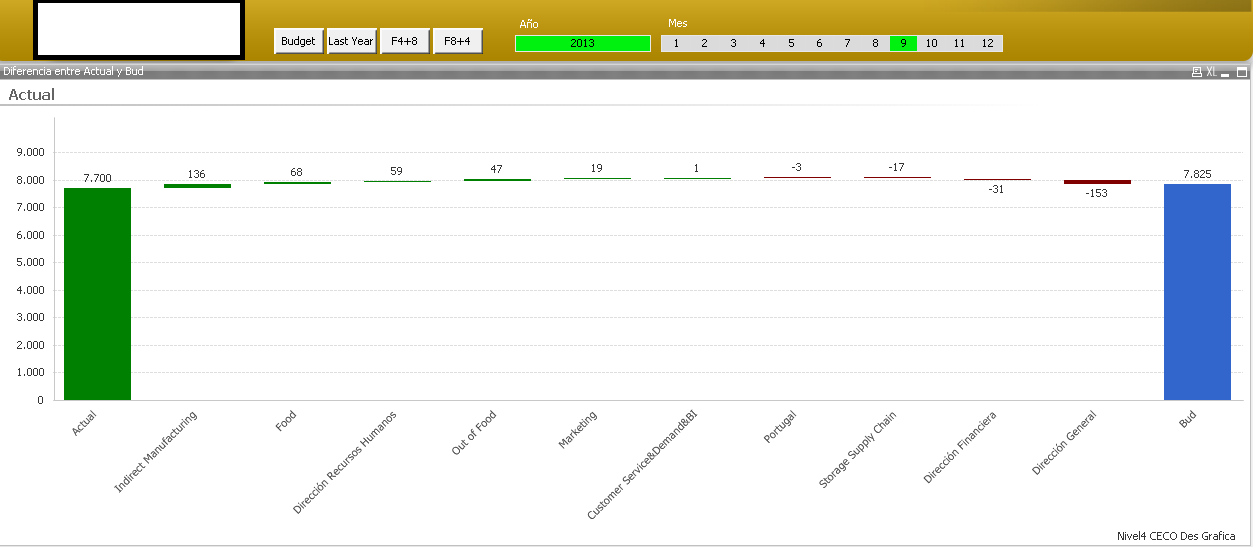Minimize the Diferencia entre Actual y Bud chart

[1225, 73]
